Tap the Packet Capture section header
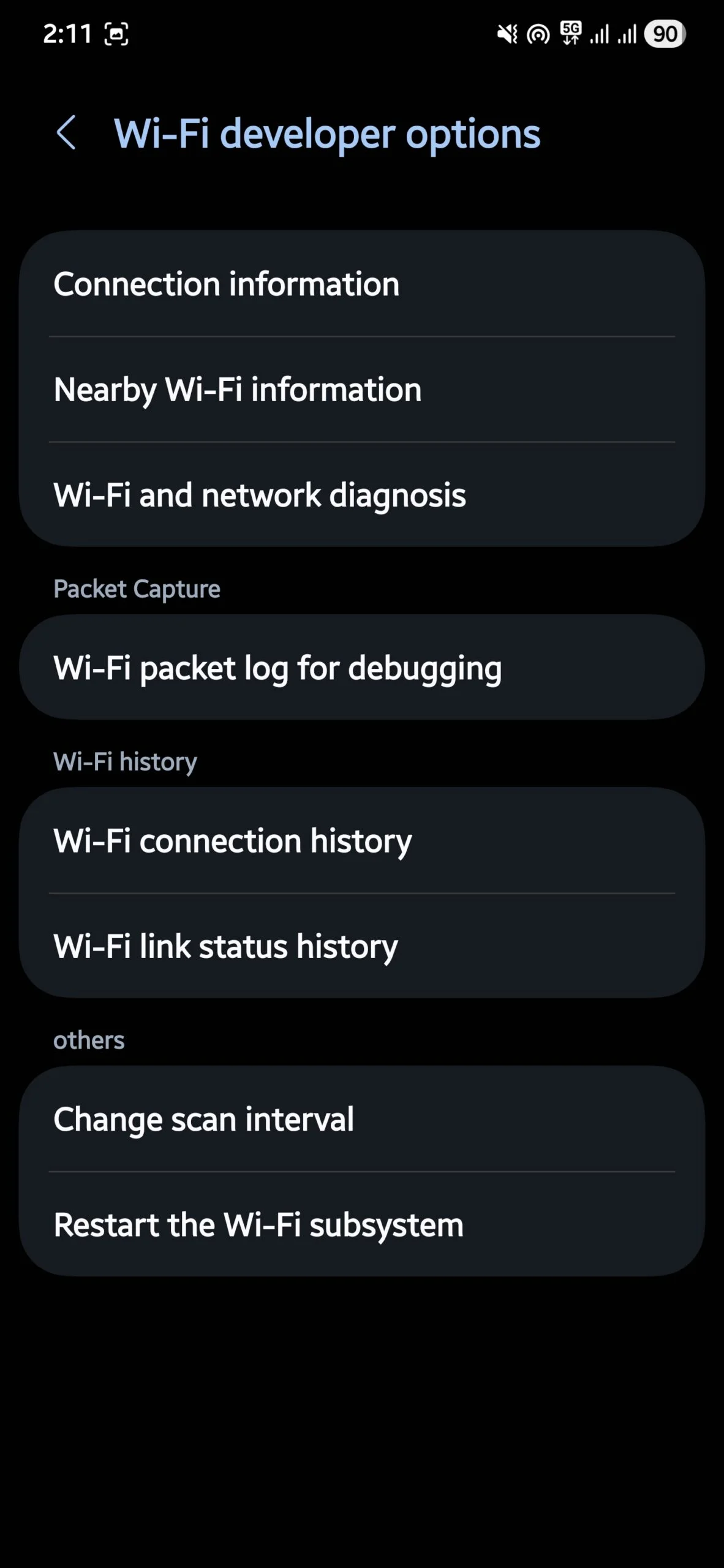 [137, 589]
